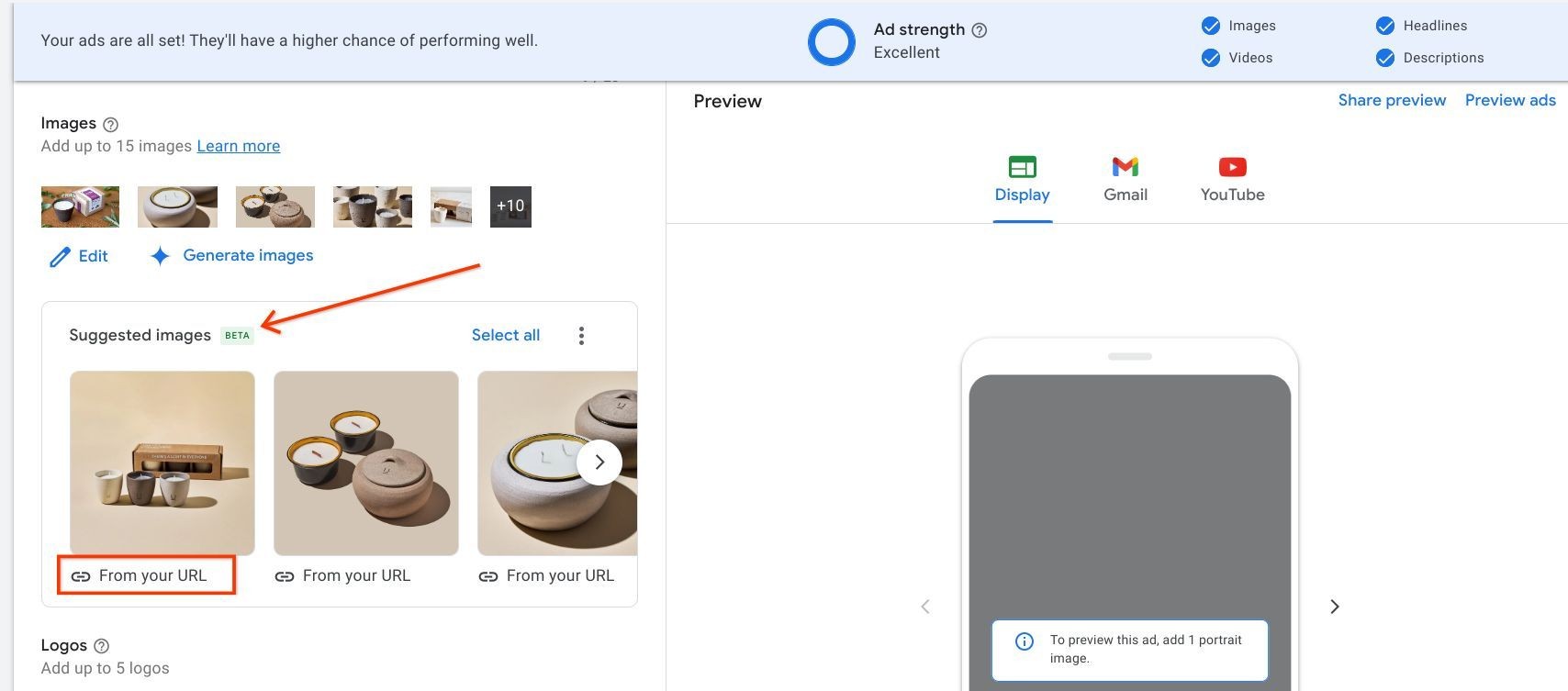1568x691 pixels.
Task: Go to previous ad preview
Action: pyautogui.click(x=925, y=607)
